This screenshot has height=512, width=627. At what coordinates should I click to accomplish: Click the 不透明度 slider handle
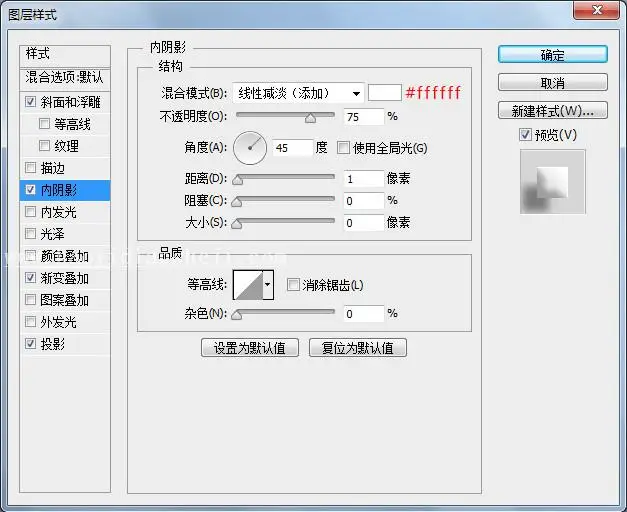[310, 118]
